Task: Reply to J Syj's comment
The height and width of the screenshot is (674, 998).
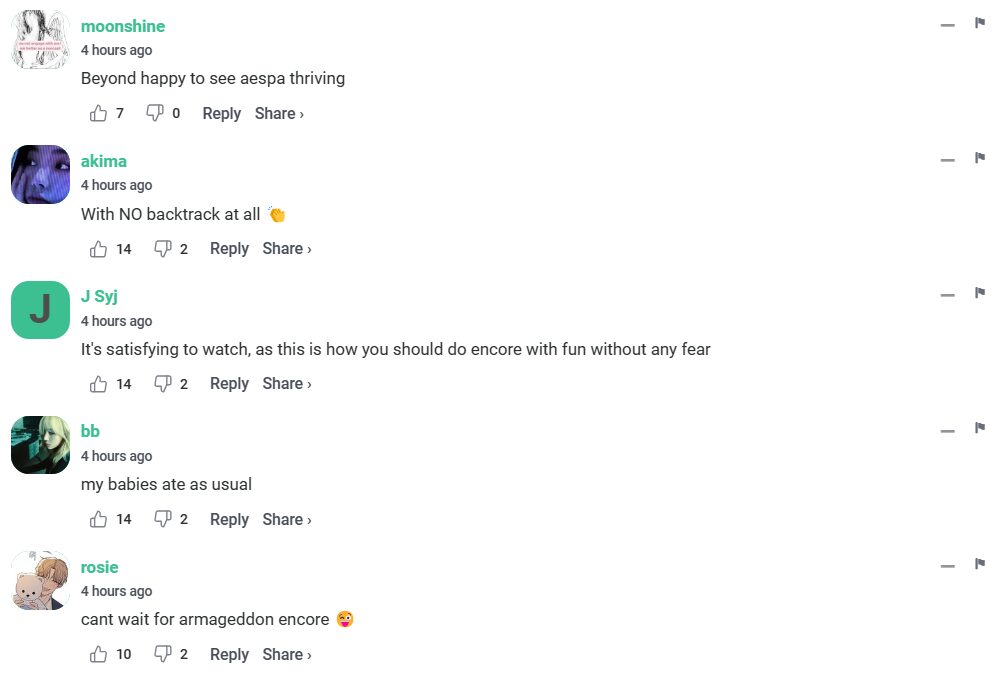Action: pyautogui.click(x=229, y=384)
